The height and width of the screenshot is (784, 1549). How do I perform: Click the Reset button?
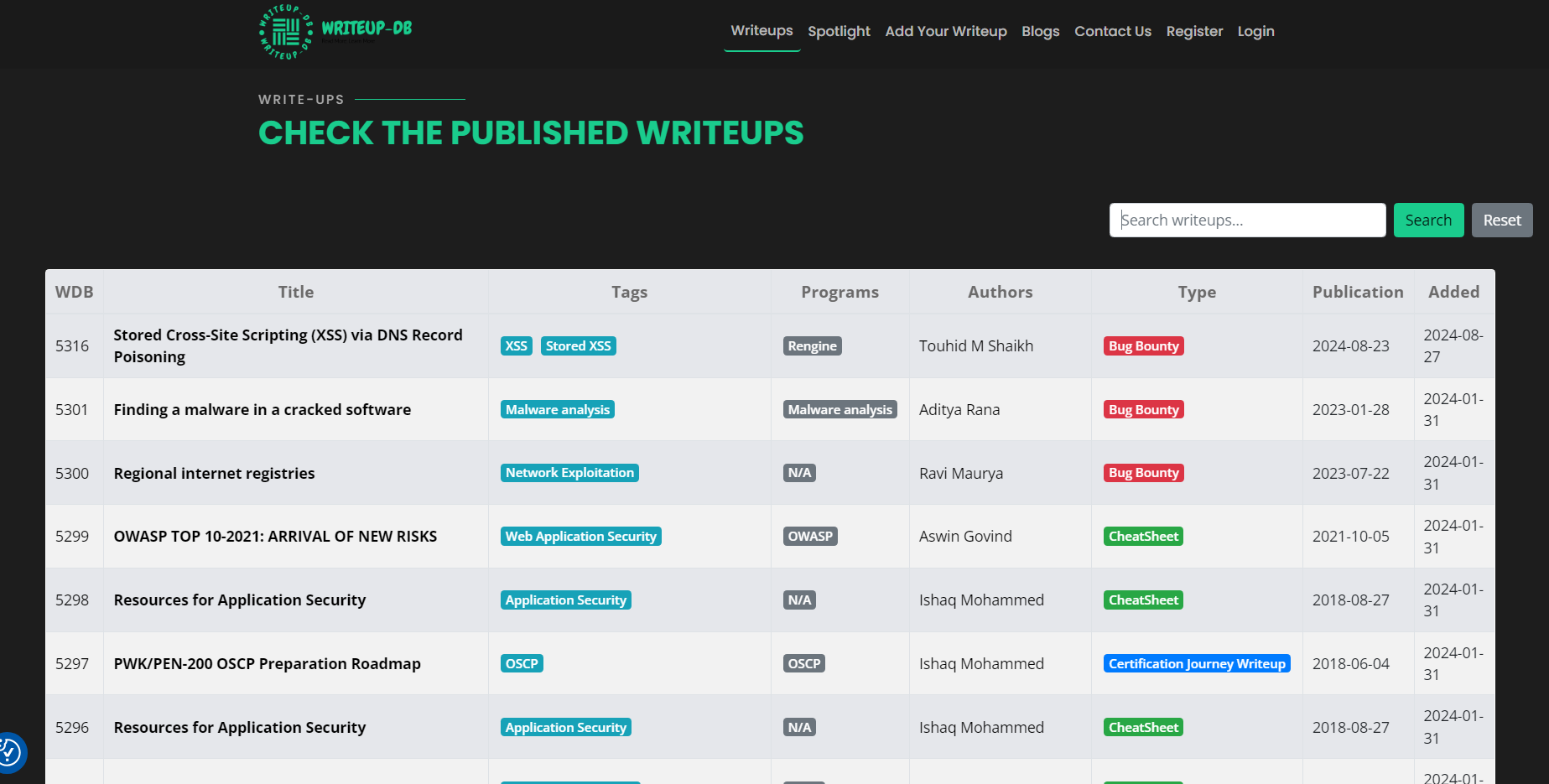click(1502, 220)
